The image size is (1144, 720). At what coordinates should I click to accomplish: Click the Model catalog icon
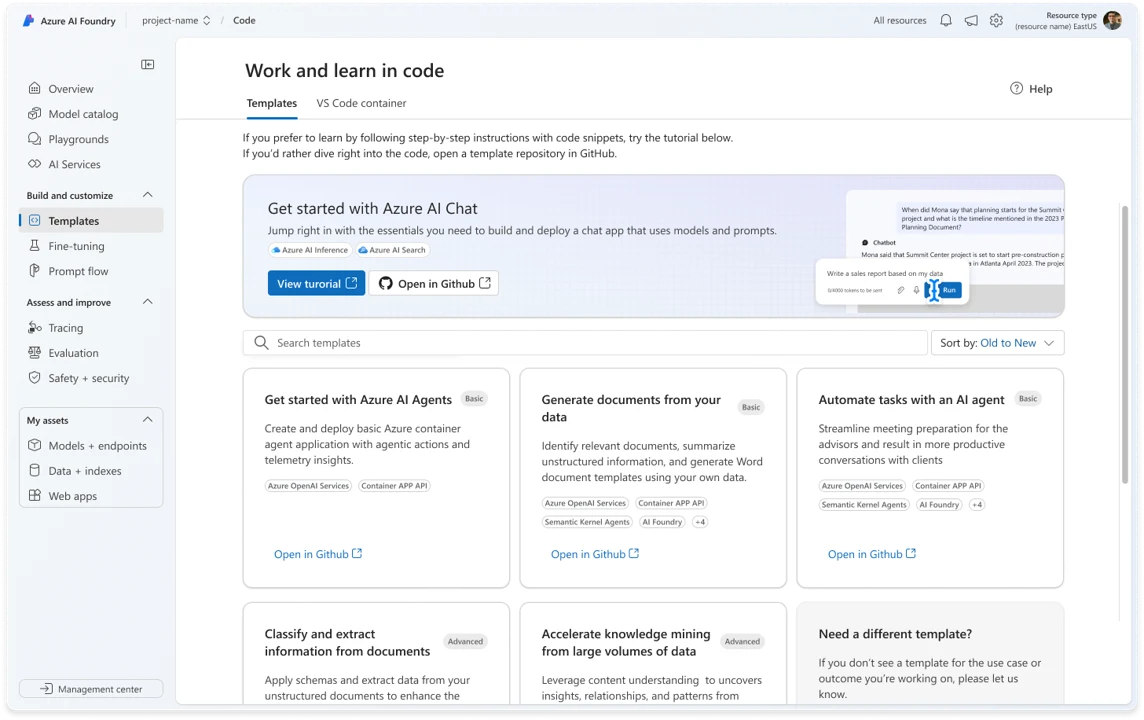point(34,113)
